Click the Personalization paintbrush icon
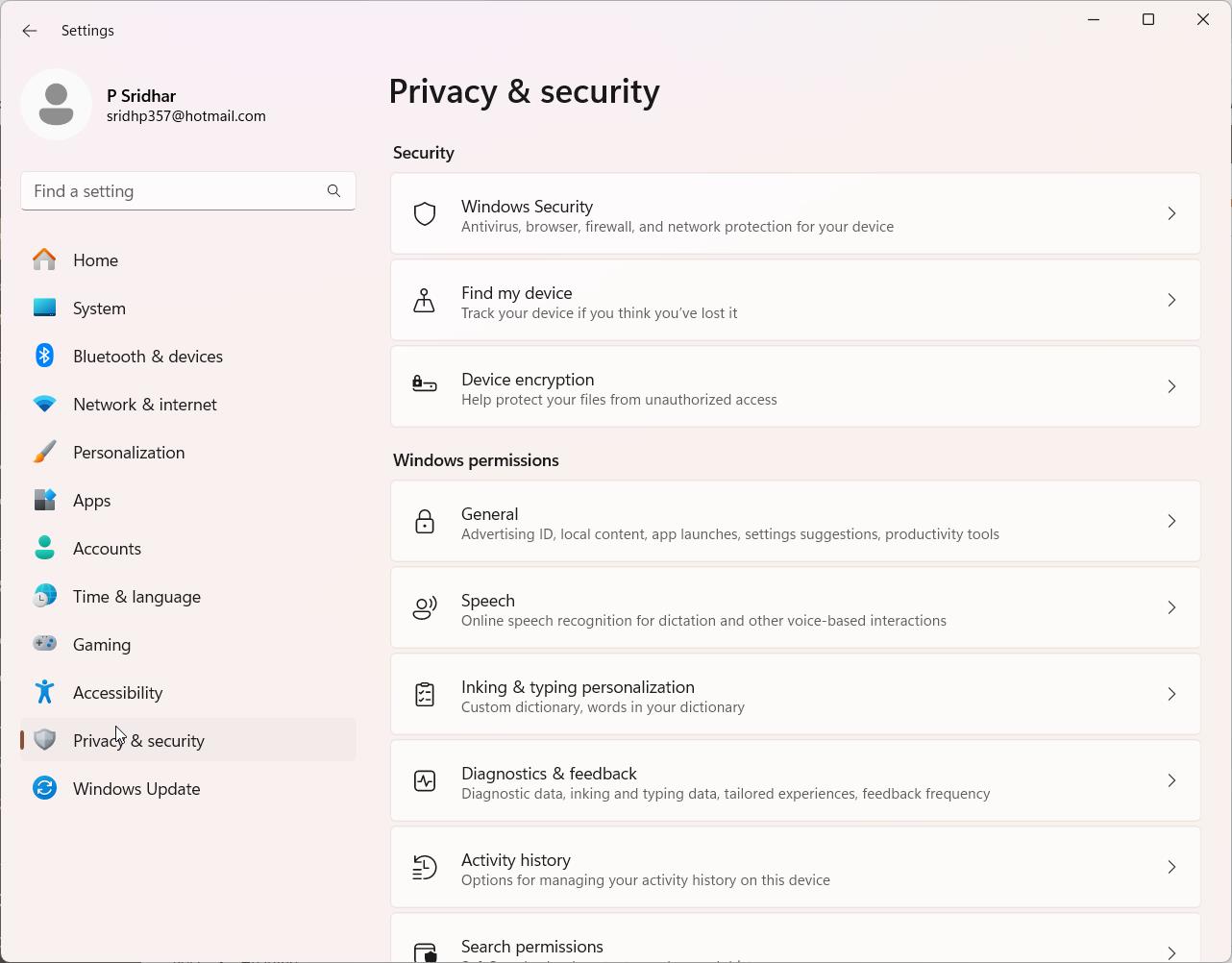The width and height of the screenshot is (1232, 963). tap(44, 452)
